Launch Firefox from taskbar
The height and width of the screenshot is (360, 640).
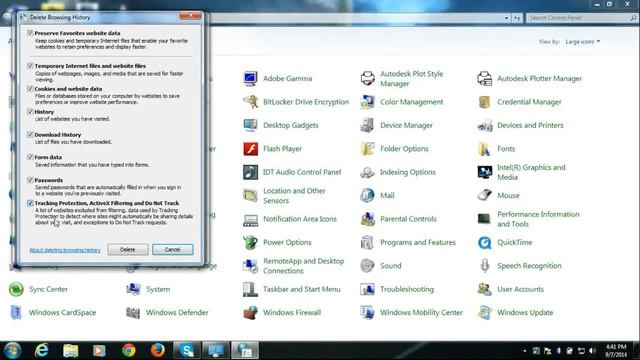click(x=158, y=350)
